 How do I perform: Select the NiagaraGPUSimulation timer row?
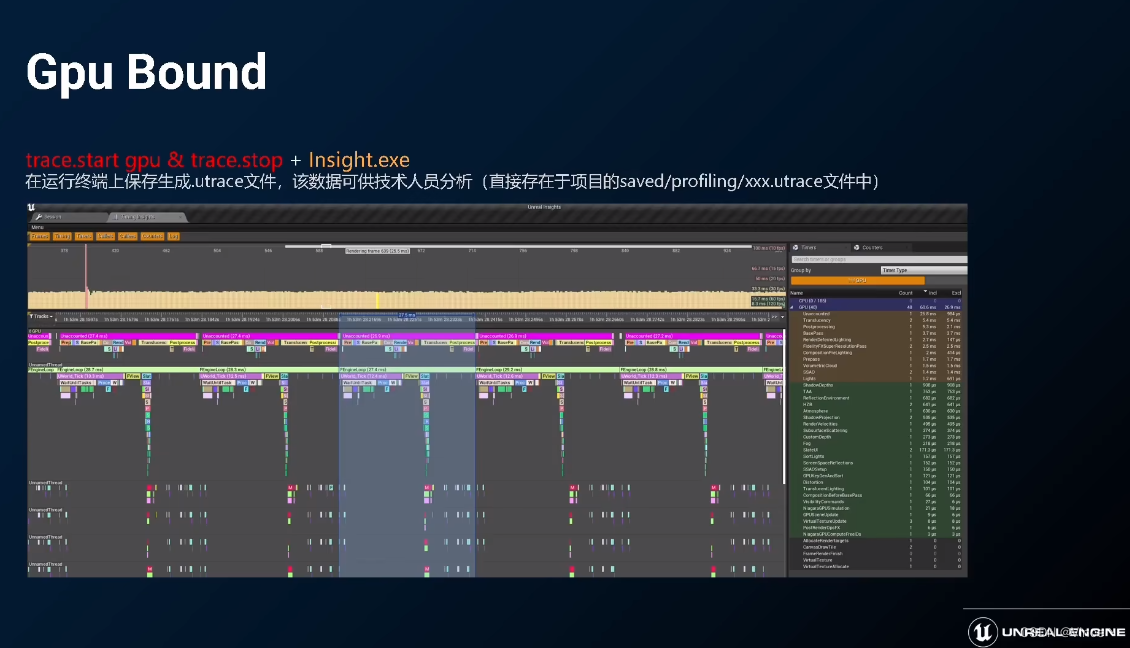878,508
